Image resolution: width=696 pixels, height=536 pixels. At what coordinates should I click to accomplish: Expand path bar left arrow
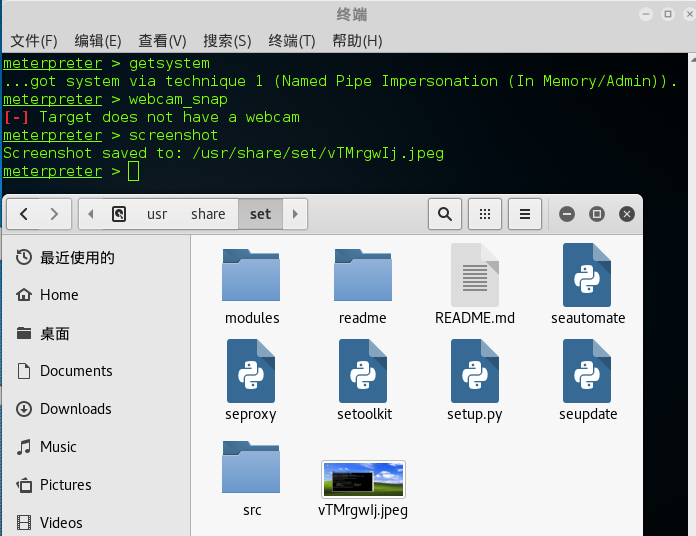coord(91,214)
